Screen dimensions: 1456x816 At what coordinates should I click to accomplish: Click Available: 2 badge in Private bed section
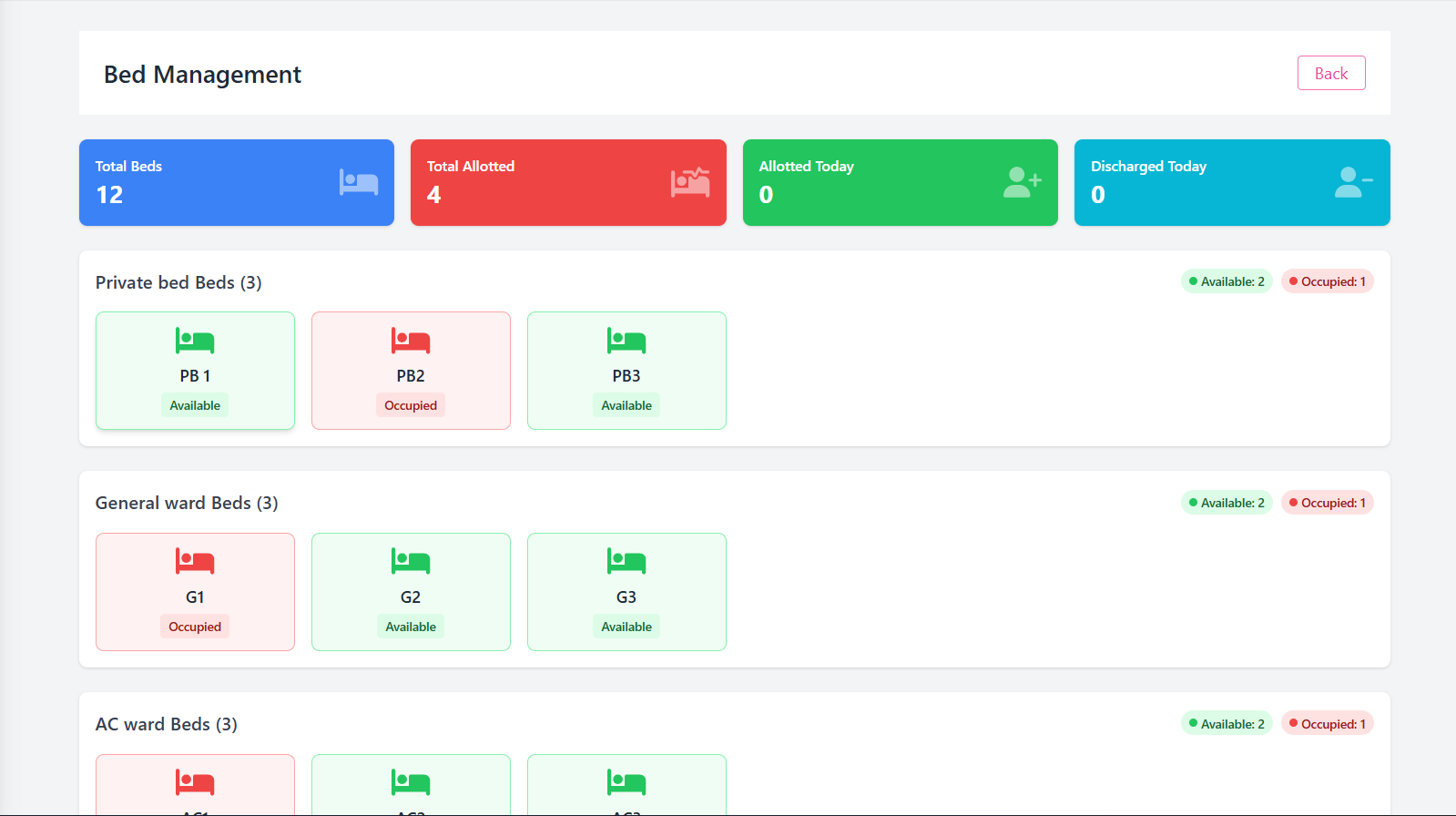(1227, 281)
